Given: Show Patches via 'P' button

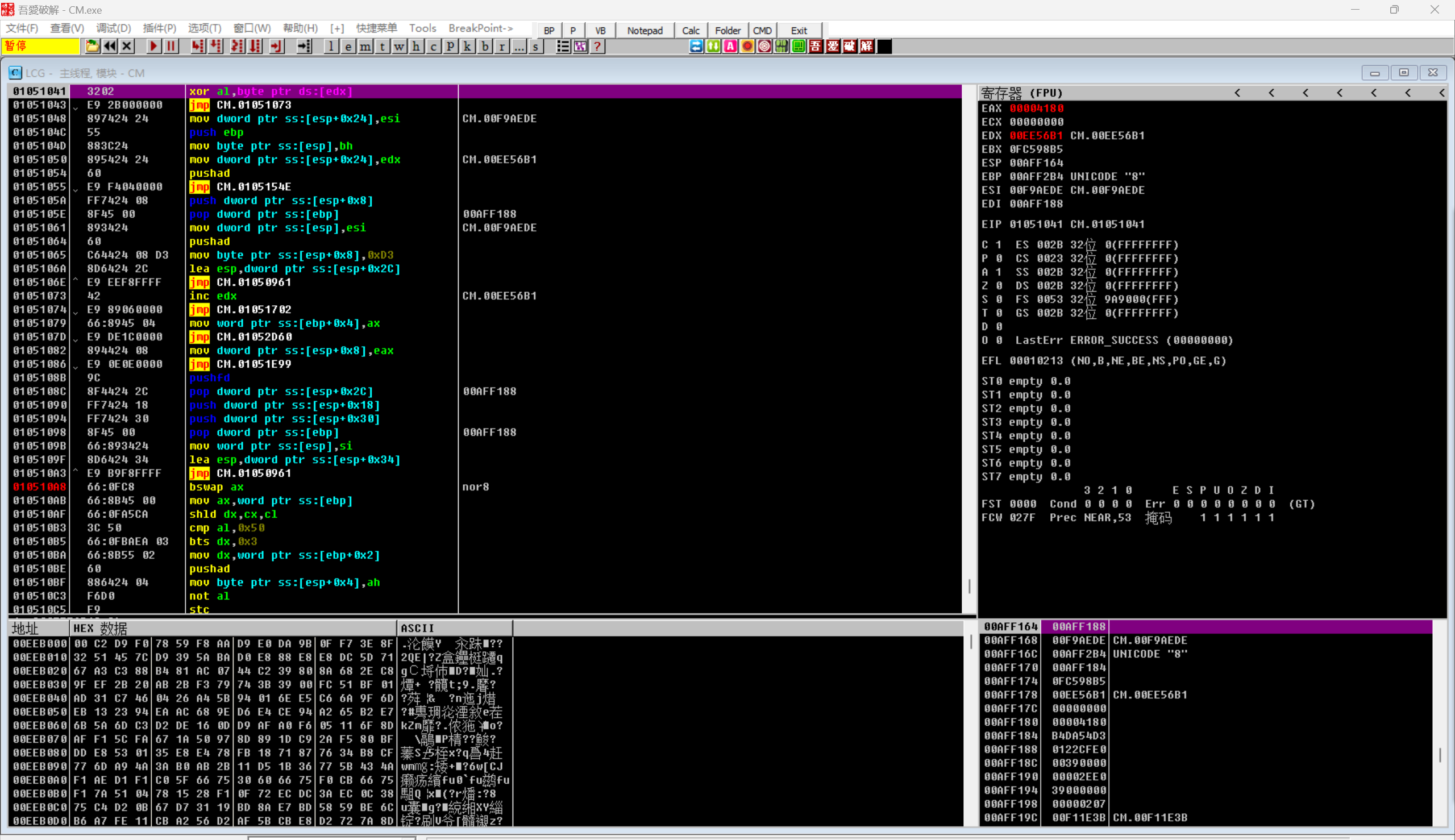Looking at the screenshot, I should (x=451, y=46).
